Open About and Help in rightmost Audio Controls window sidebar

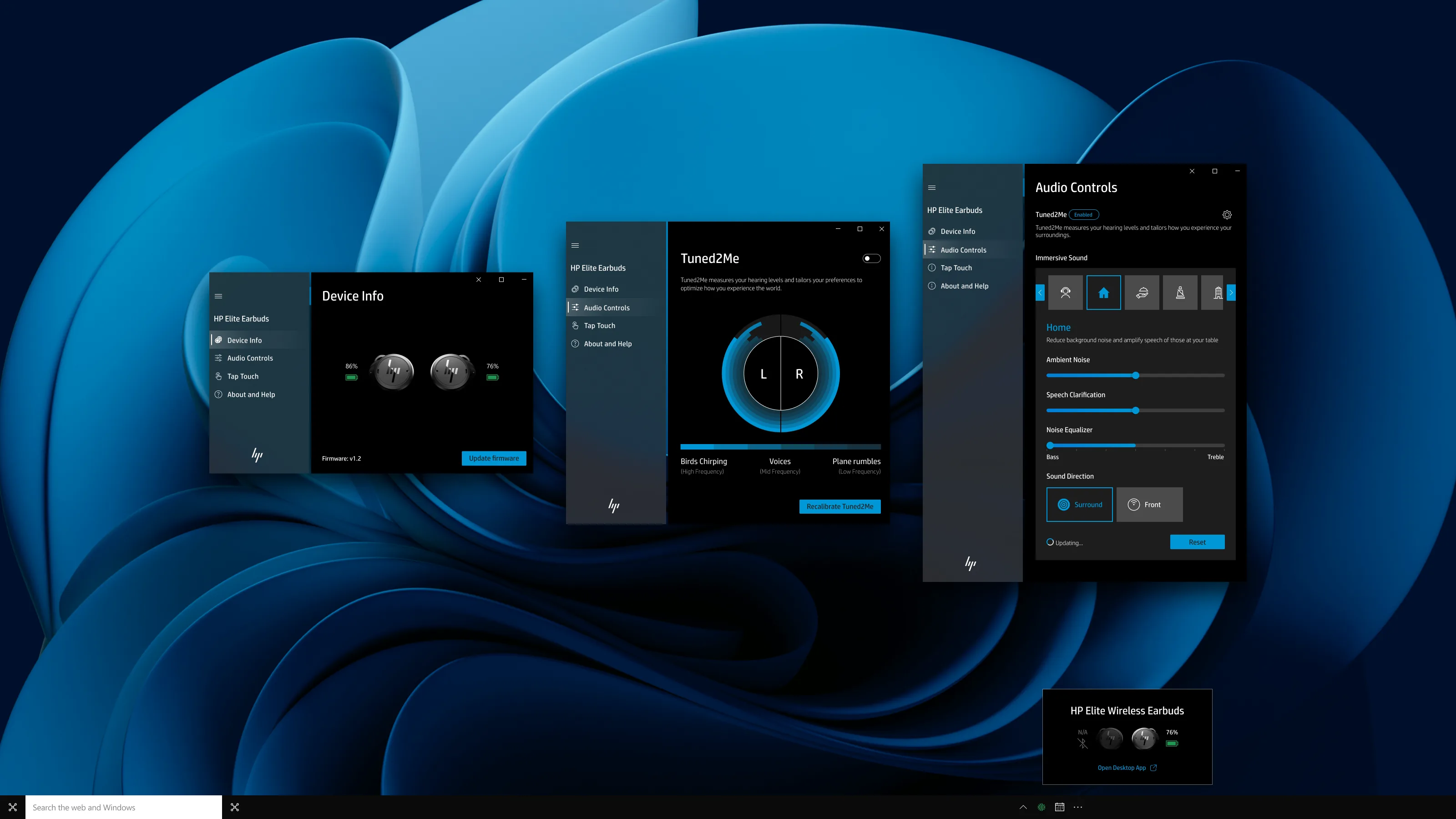tap(973, 286)
